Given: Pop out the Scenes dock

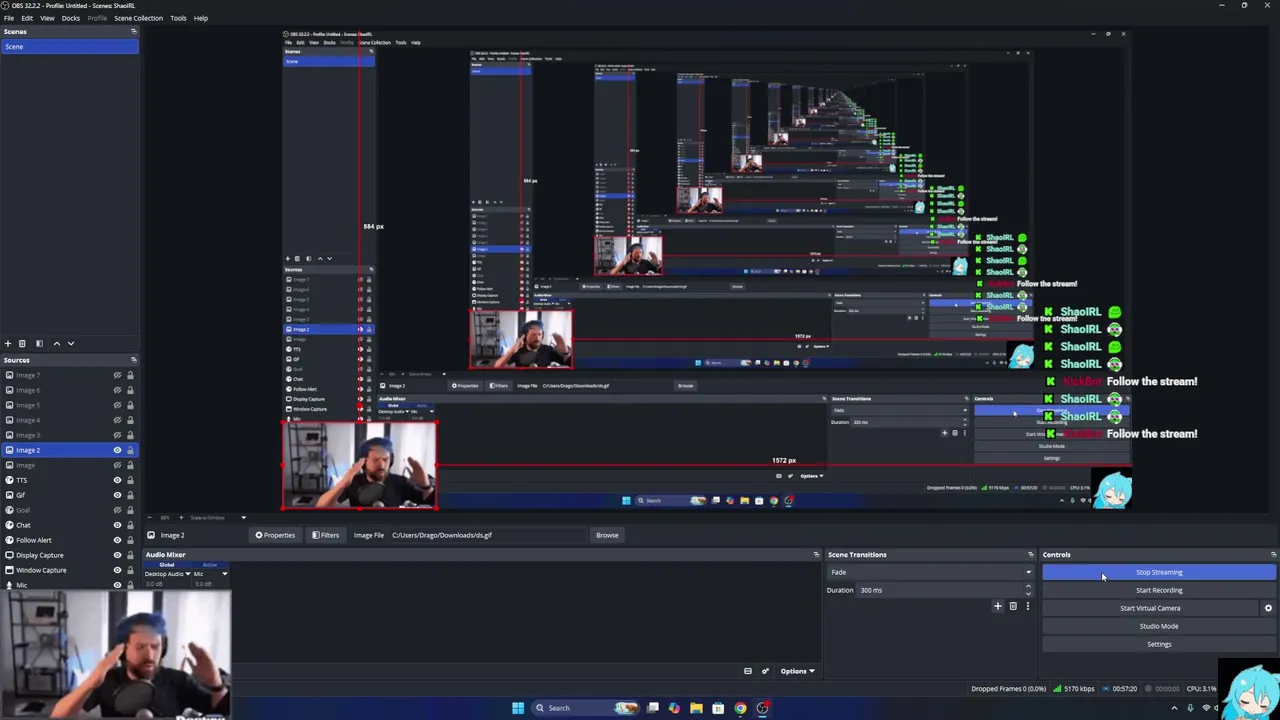Looking at the screenshot, I should (x=133, y=31).
